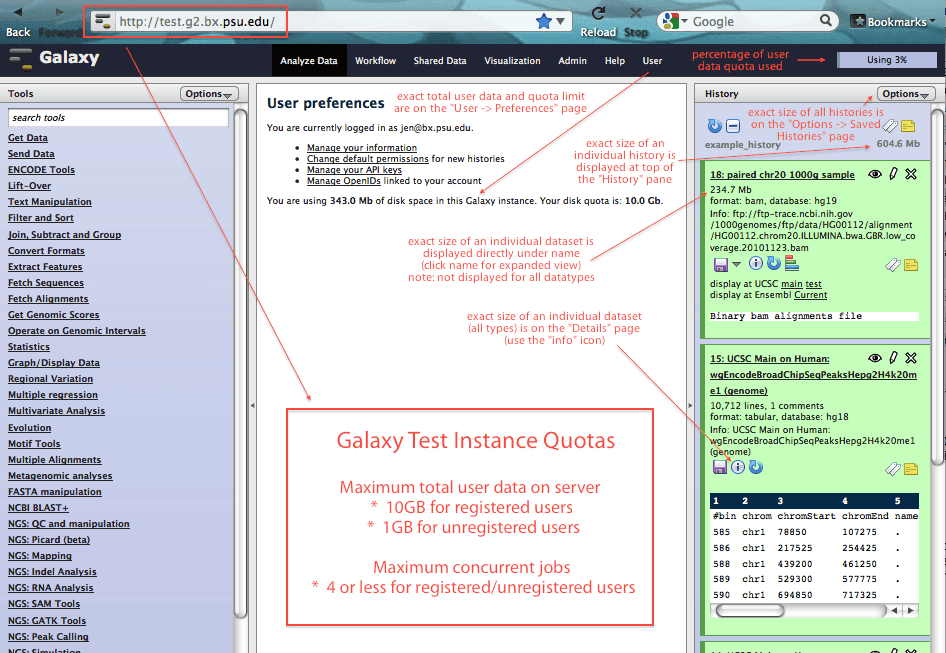Open visualization chart icon on dataset 18
This screenshot has width=946, height=653.
point(790,264)
